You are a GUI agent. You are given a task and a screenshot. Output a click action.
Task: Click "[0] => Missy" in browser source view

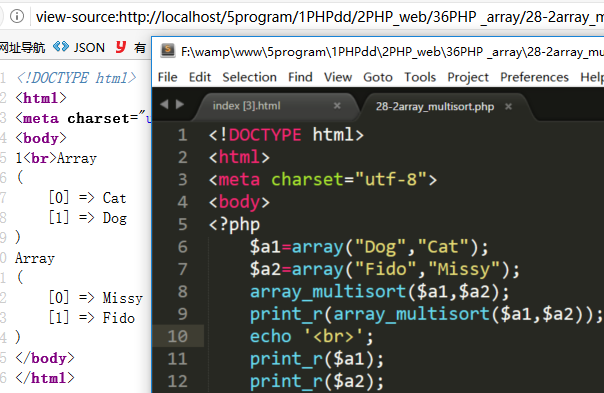pyautogui.click(x=96, y=297)
